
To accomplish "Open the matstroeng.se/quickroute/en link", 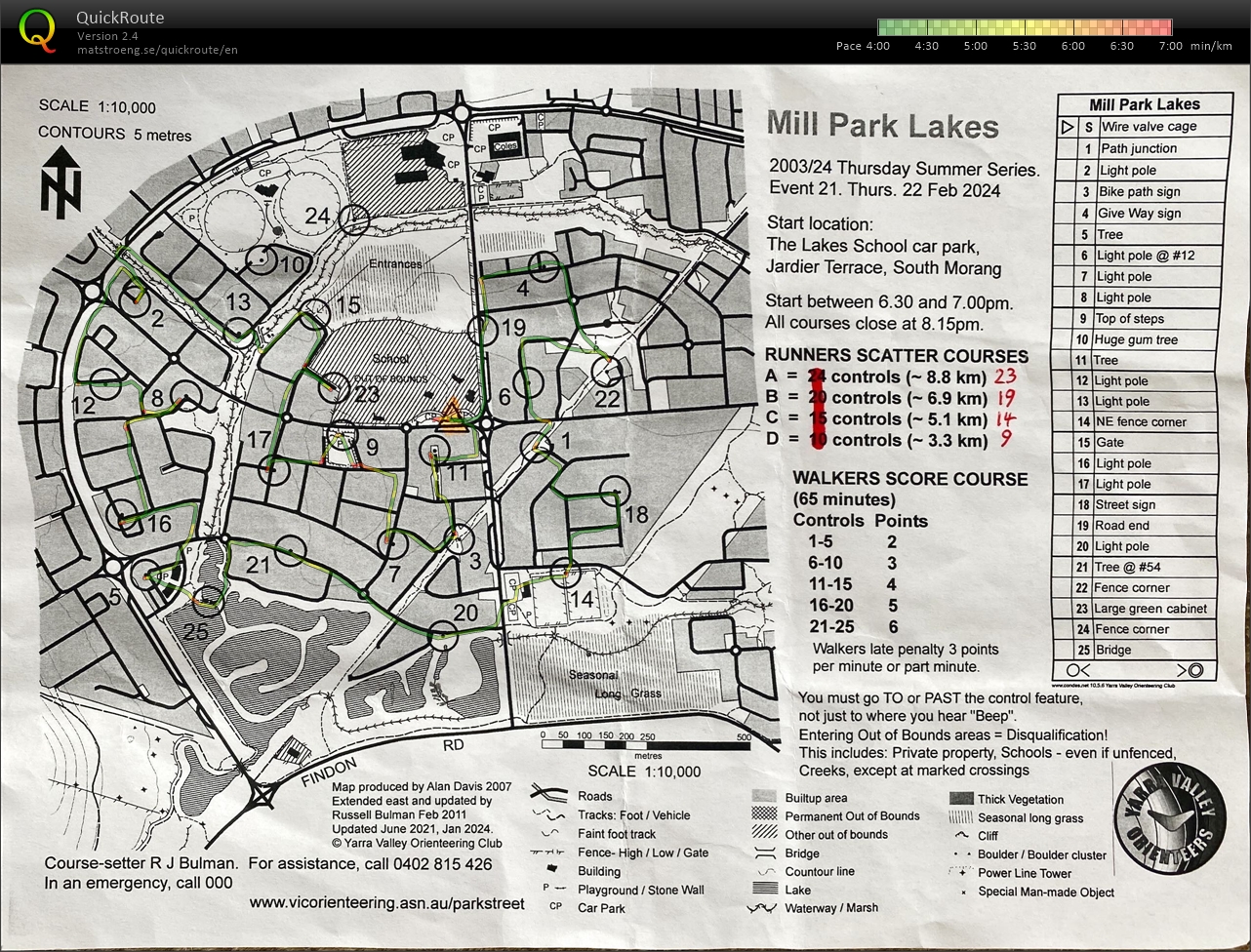I will click(x=157, y=50).
